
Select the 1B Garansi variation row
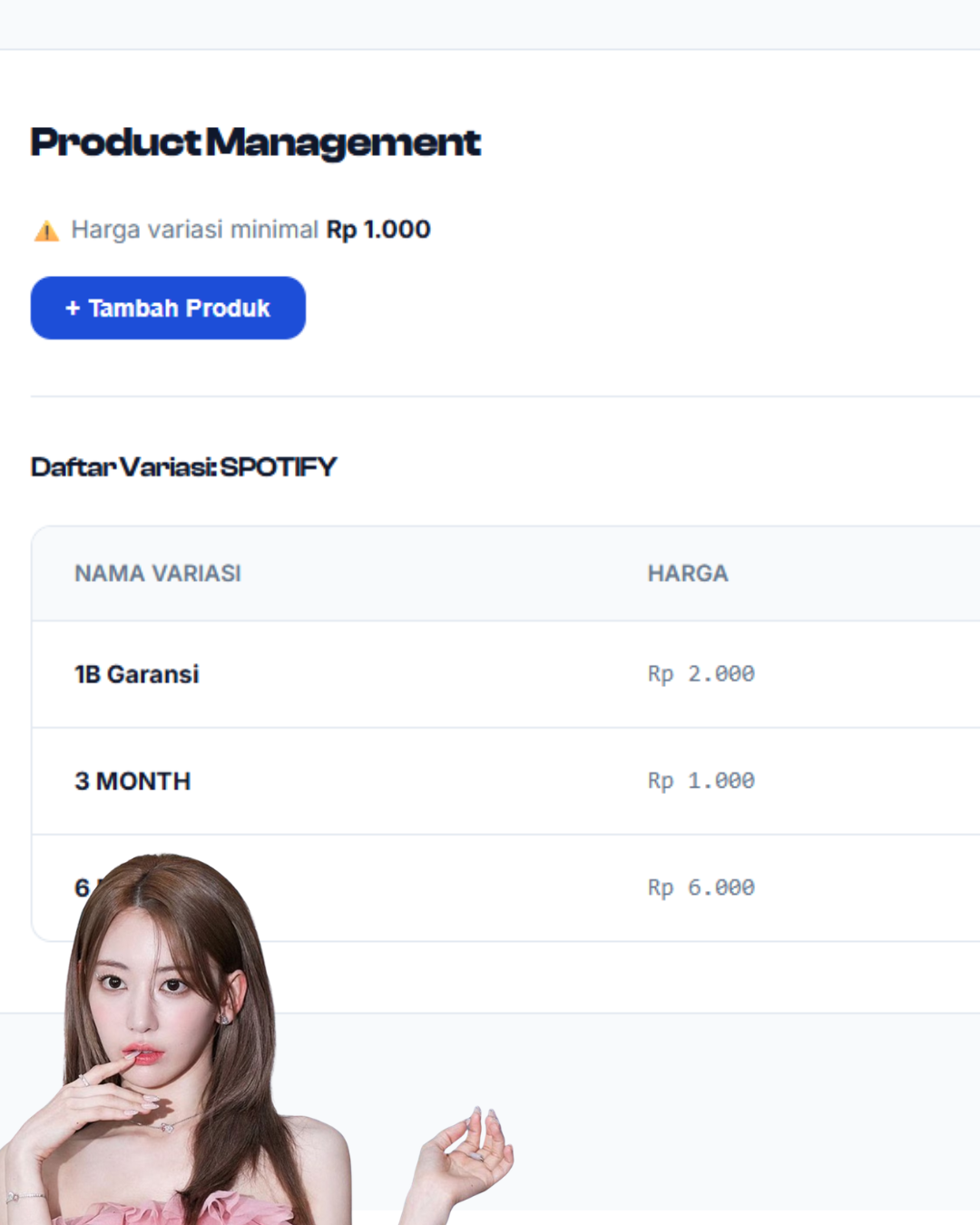coord(506,674)
